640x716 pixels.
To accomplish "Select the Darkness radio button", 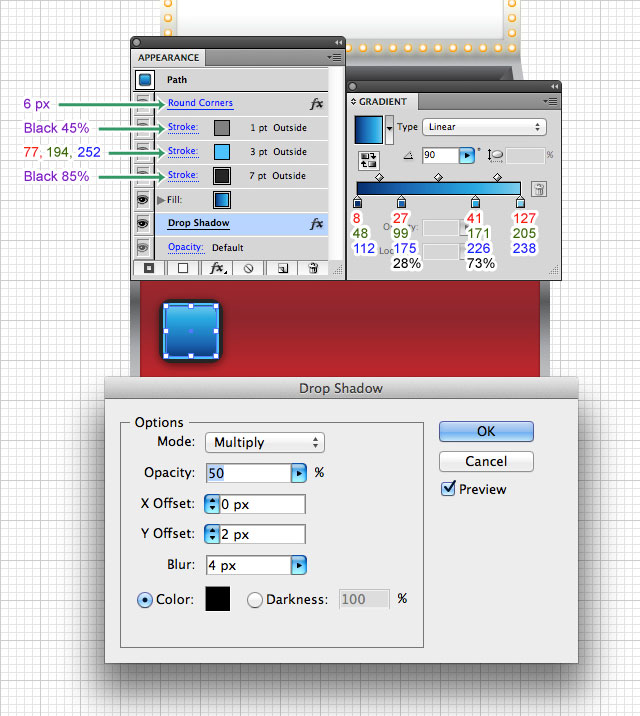I will 255,600.
